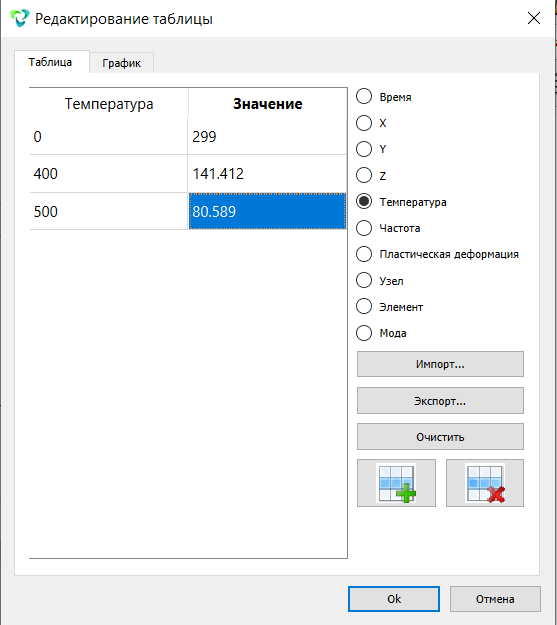Click the application logo in title bar
The image size is (557, 625).
[20, 18]
